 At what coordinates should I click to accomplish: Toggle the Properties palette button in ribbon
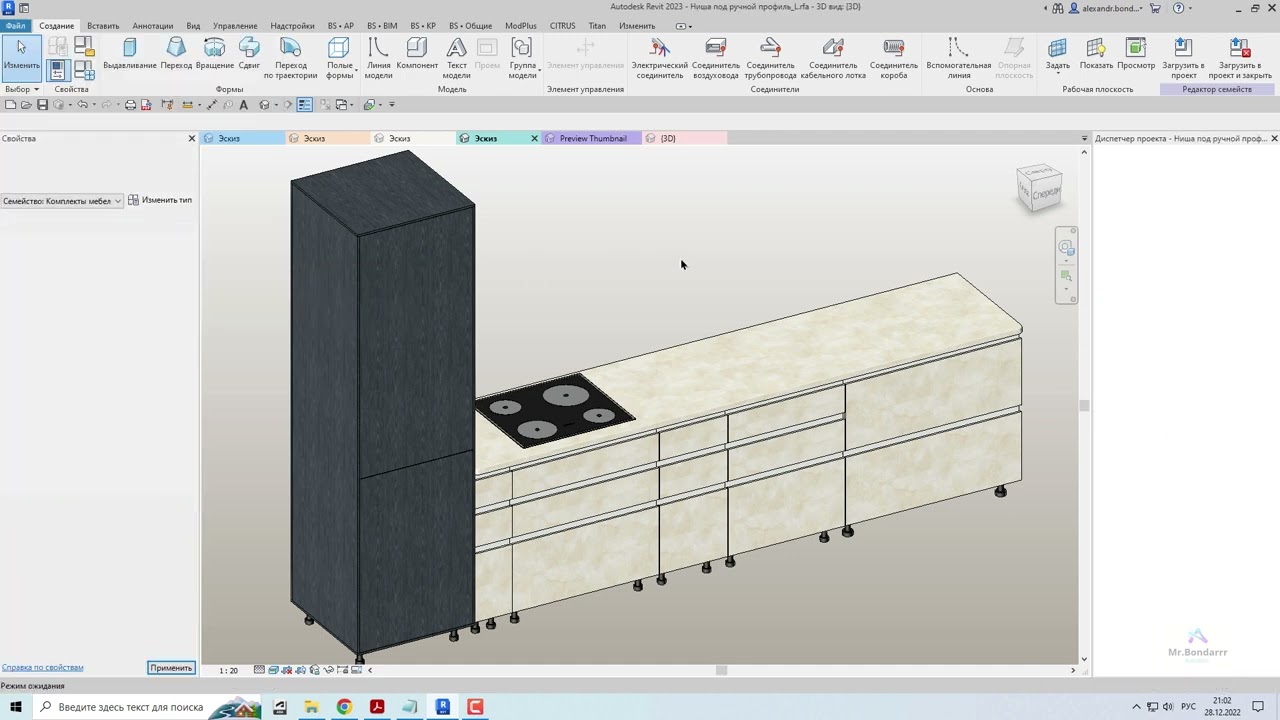click(57, 69)
